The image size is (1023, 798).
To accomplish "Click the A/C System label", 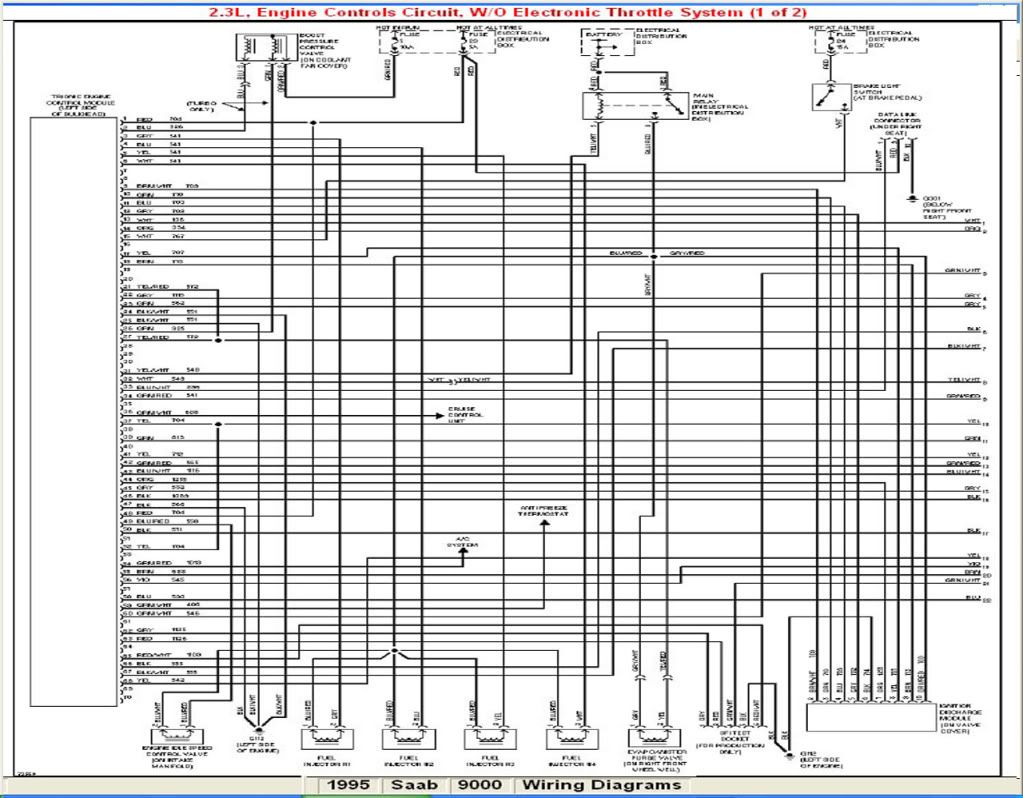I will 463,542.
